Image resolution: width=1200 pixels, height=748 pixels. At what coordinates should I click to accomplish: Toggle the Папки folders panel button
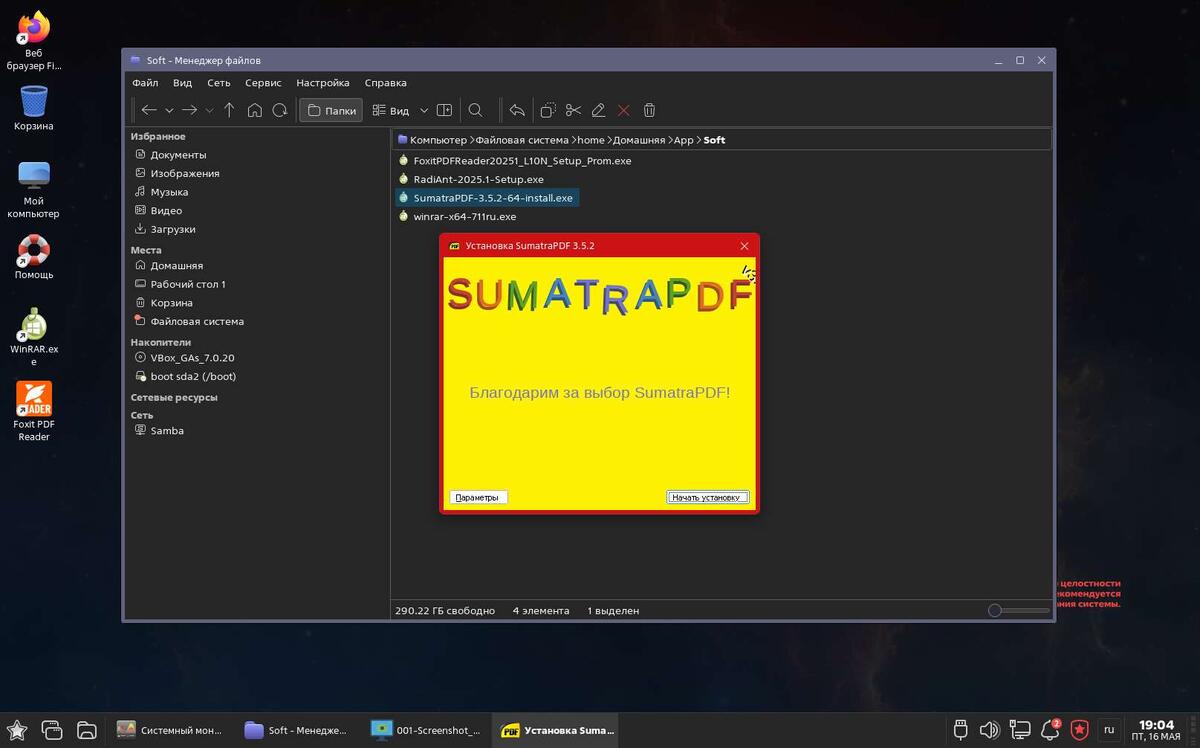(x=332, y=110)
